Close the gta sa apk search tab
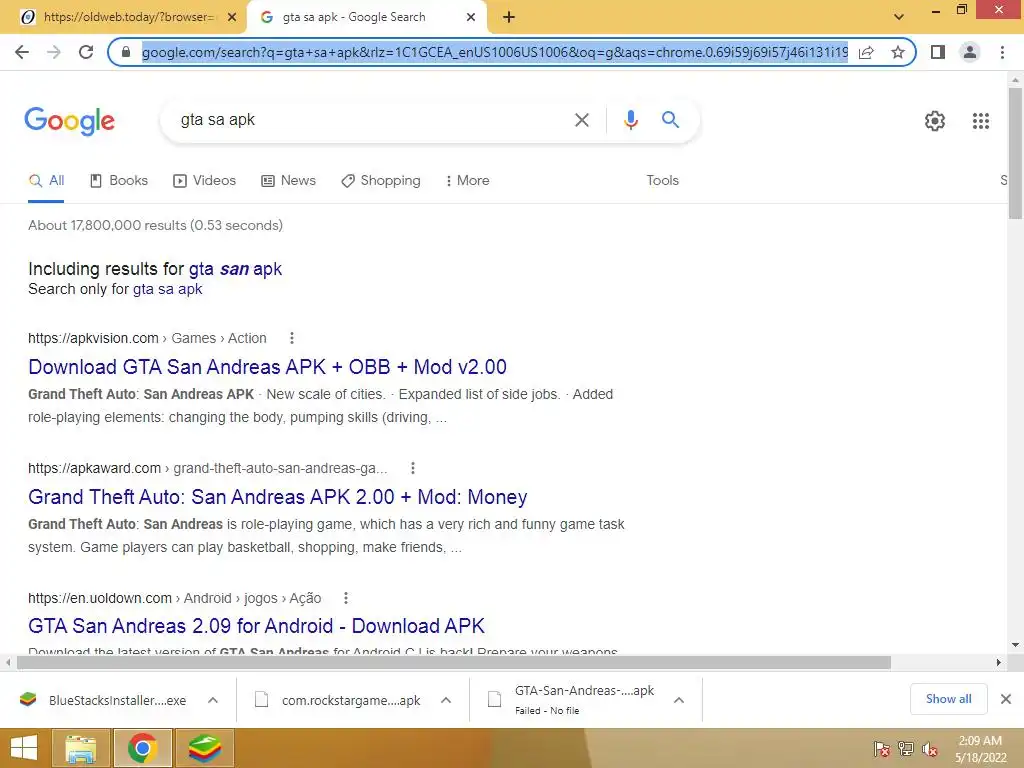This screenshot has height=768, width=1024. click(471, 18)
